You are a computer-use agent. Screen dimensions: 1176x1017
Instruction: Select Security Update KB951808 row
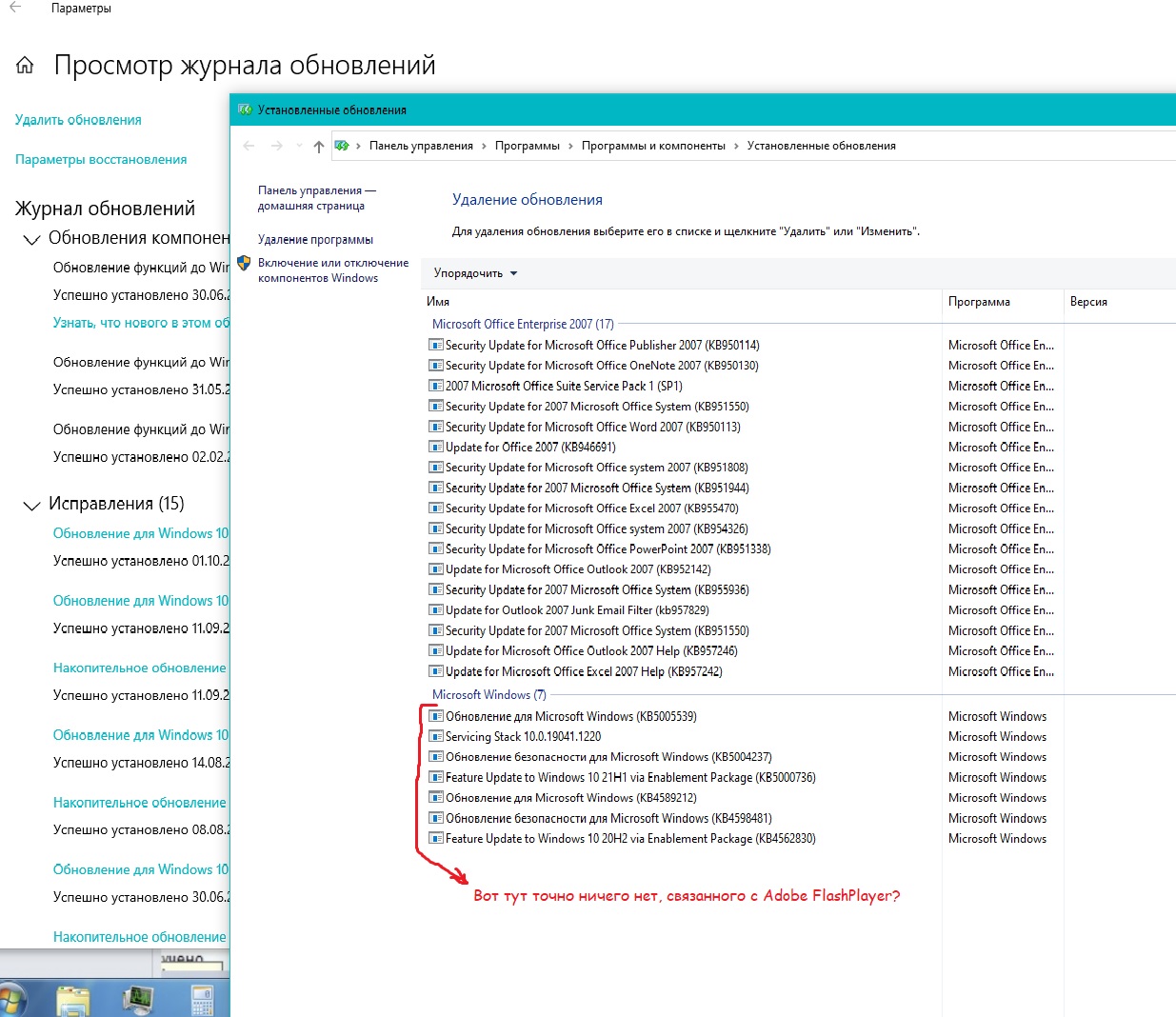click(x=596, y=468)
